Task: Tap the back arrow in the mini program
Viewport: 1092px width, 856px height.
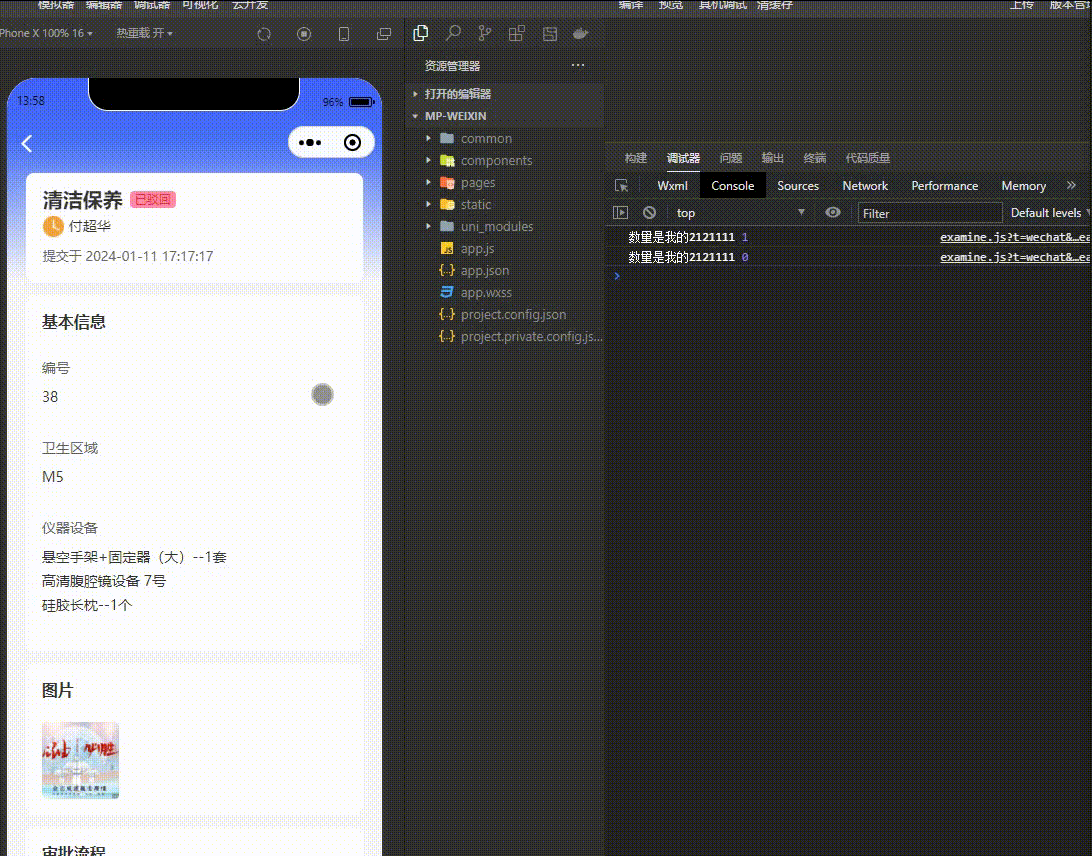Action: tap(27, 143)
